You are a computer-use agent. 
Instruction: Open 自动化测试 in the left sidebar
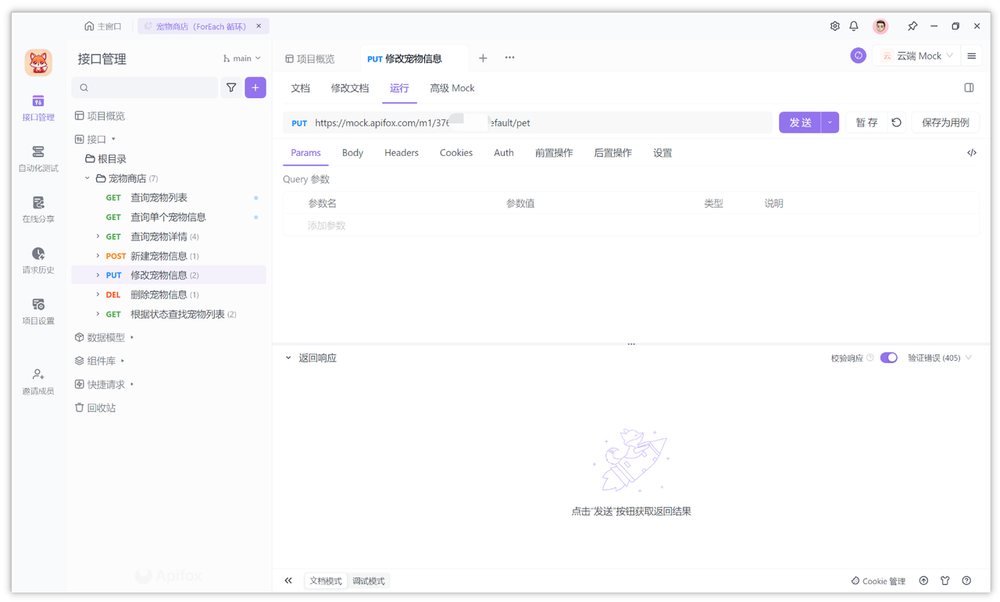point(38,158)
